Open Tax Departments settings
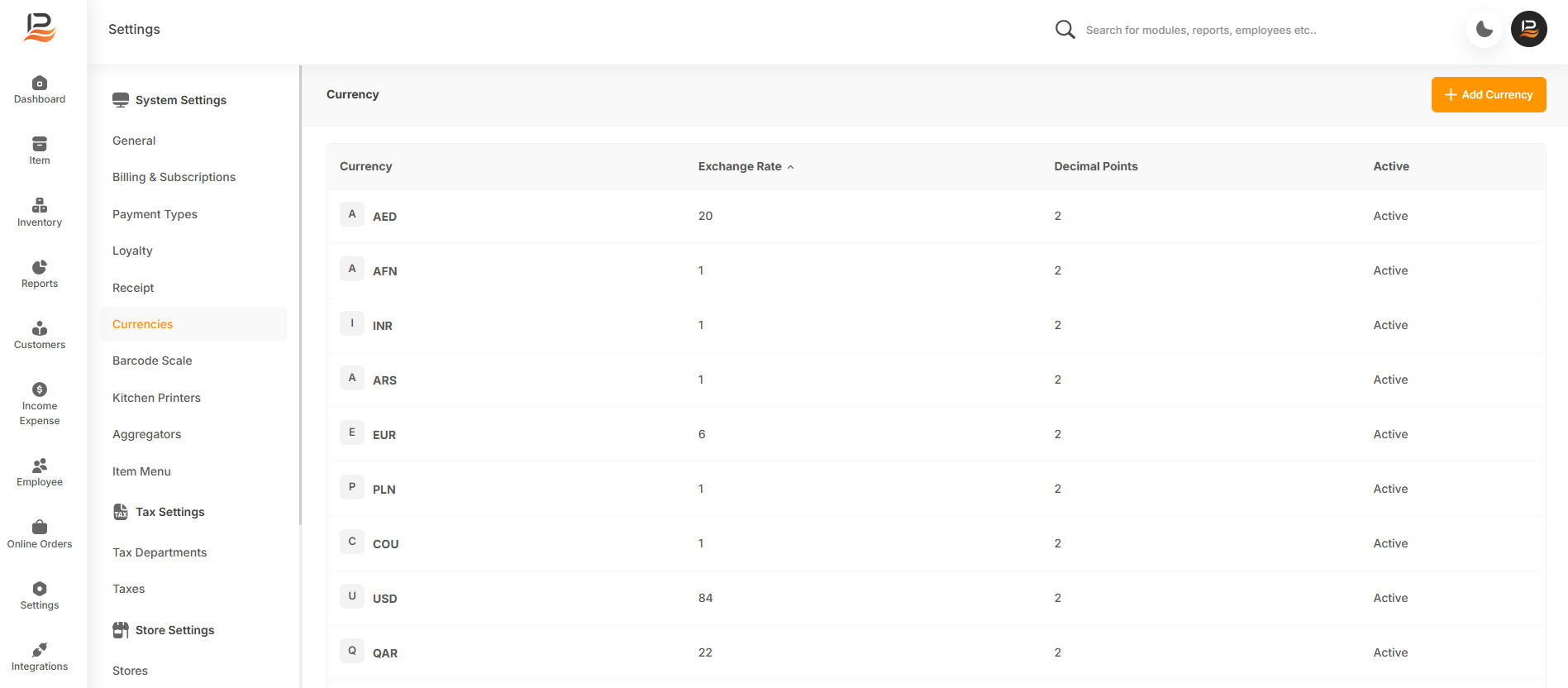Screen dimensions: 1568x688 (x=160, y=552)
